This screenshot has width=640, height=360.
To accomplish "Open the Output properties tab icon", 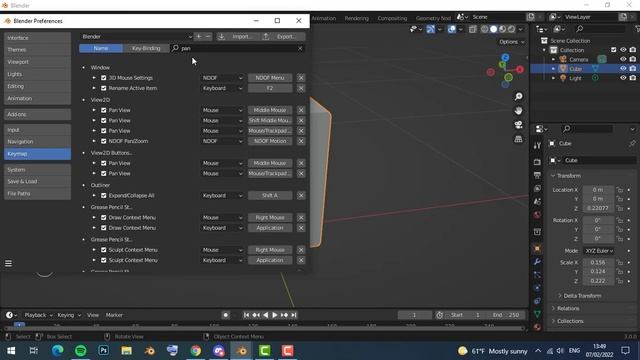I will tap(537, 176).
